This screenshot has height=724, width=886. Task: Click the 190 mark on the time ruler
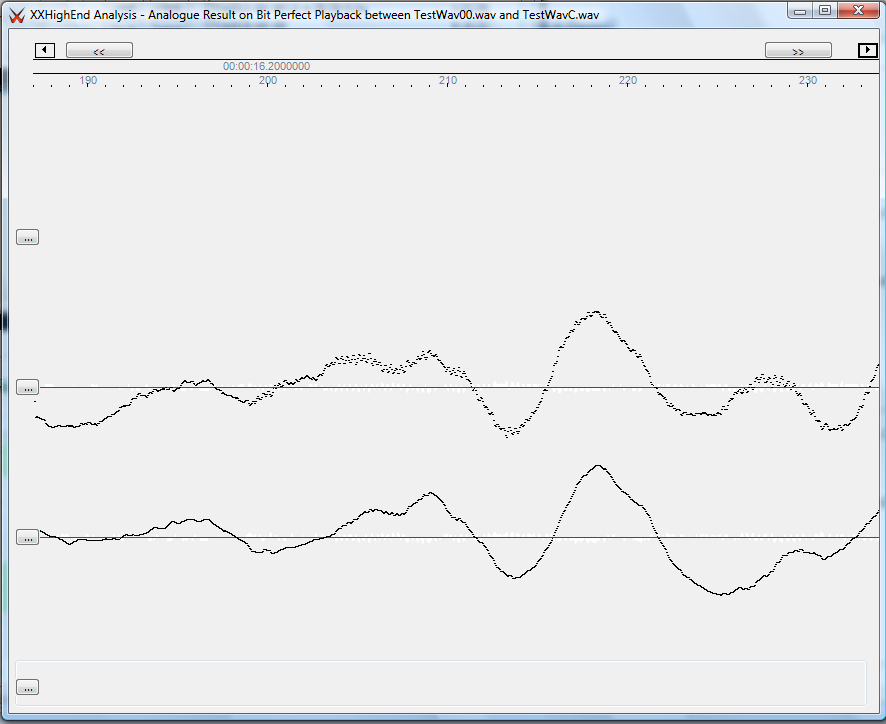click(88, 80)
